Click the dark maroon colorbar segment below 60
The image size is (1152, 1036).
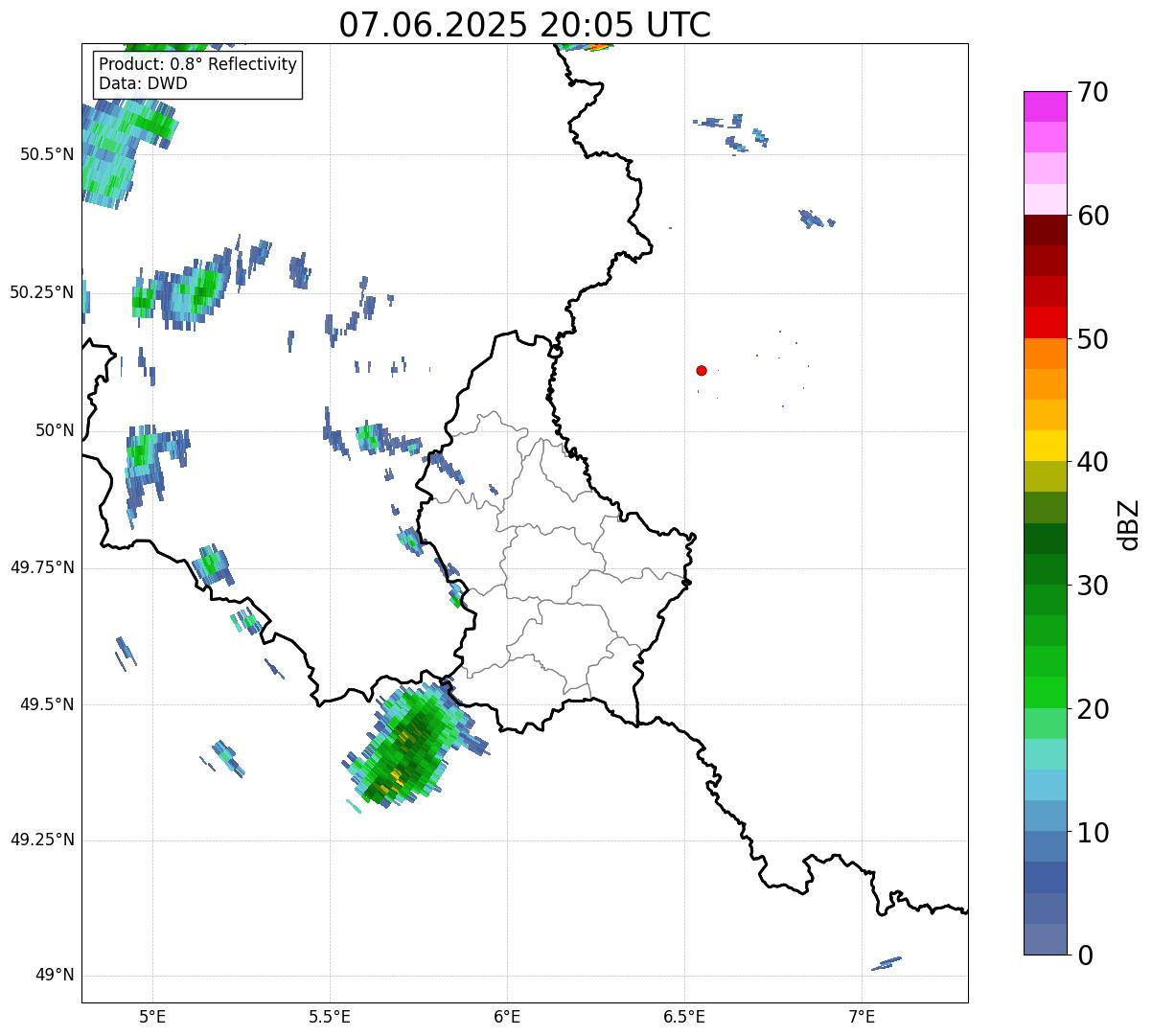point(1046,230)
